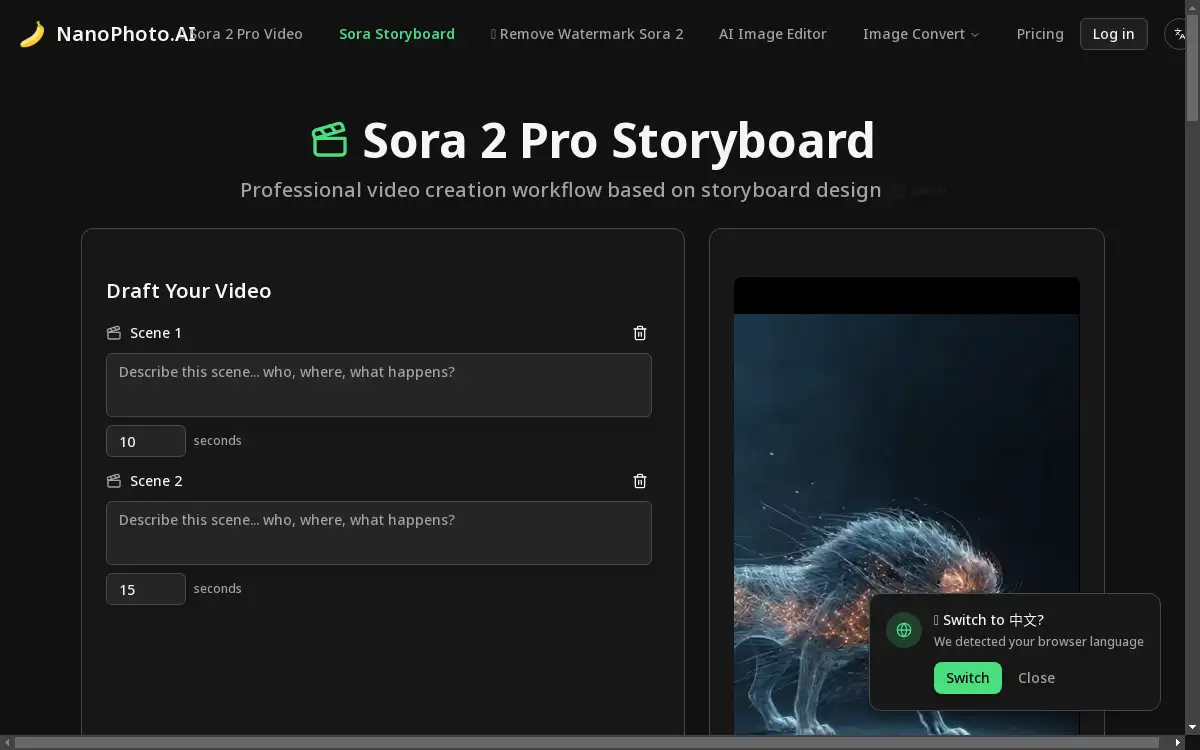Delete Scene 1 using its trash icon
Viewport: 1200px width, 750px height.
point(640,333)
